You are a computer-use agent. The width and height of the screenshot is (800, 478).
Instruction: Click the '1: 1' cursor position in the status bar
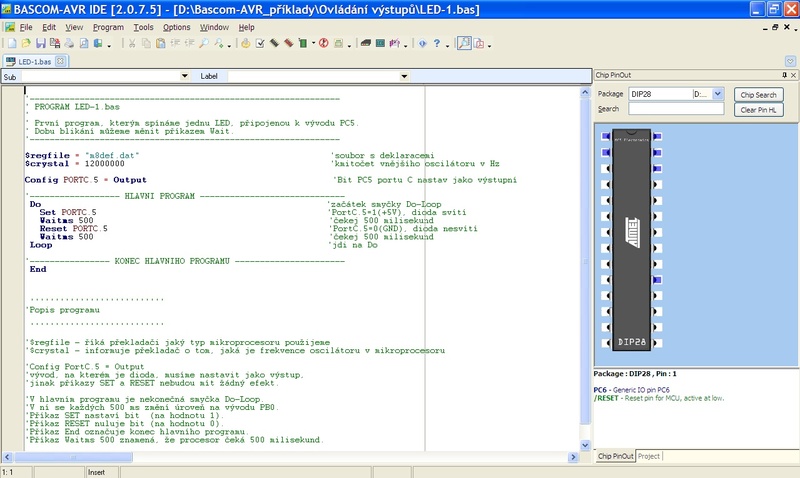(8, 472)
